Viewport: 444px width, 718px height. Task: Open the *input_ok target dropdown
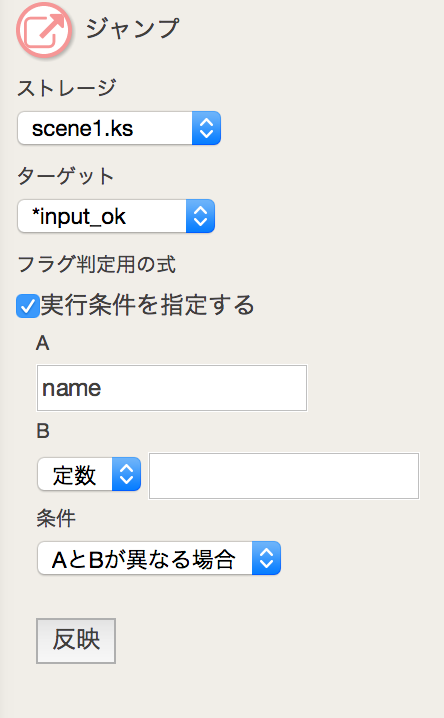click(116, 216)
